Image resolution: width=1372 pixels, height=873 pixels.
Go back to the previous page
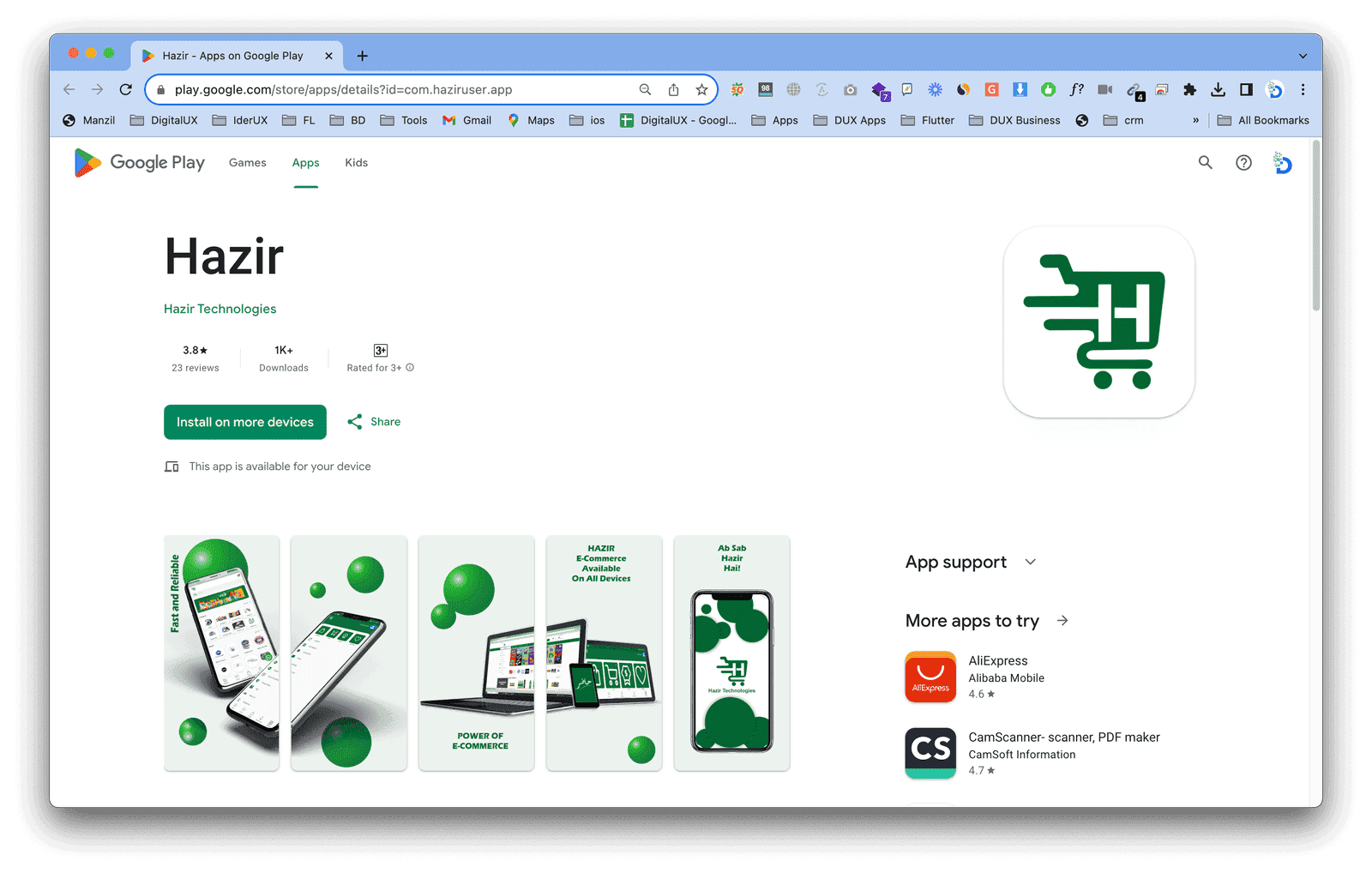69,89
